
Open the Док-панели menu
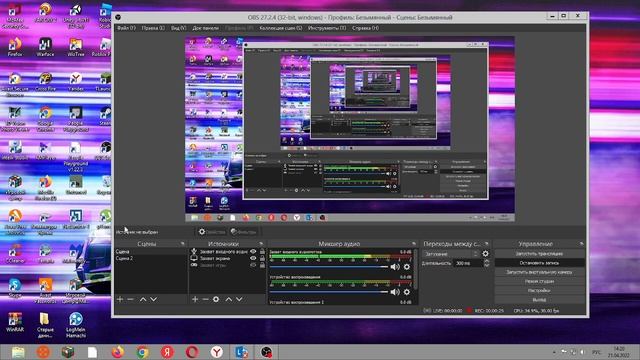(205, 28)
